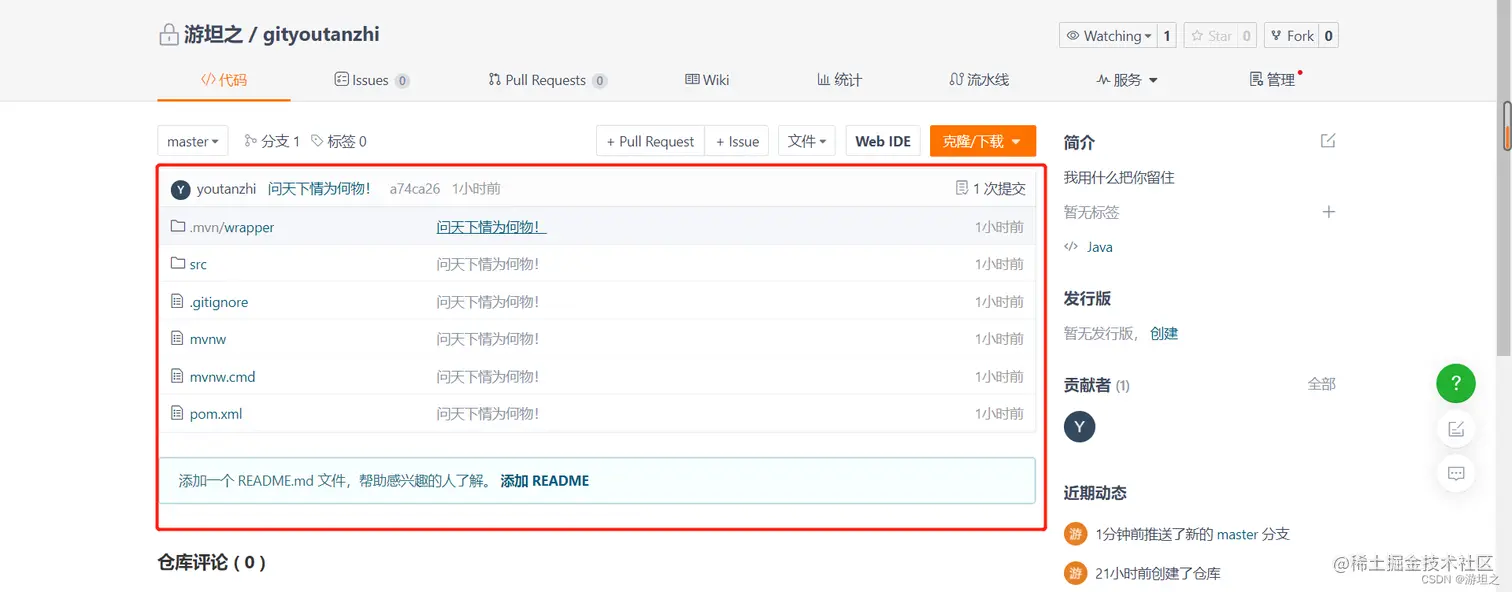This screenshot has width=1512, height=592.
Task: Open the master branch selector dropdown
Action: click(193, 141)
